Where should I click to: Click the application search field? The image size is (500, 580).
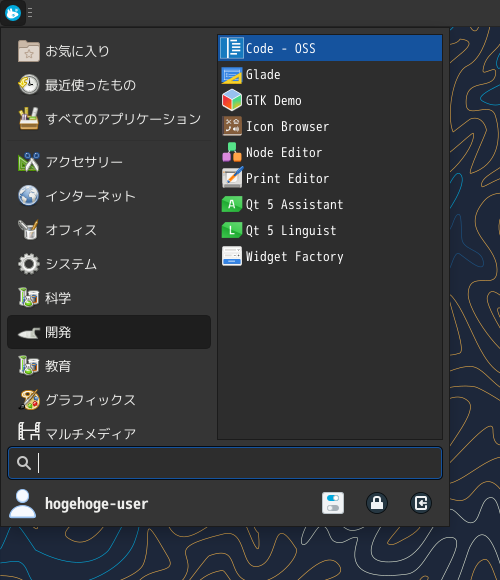[225, 463]
